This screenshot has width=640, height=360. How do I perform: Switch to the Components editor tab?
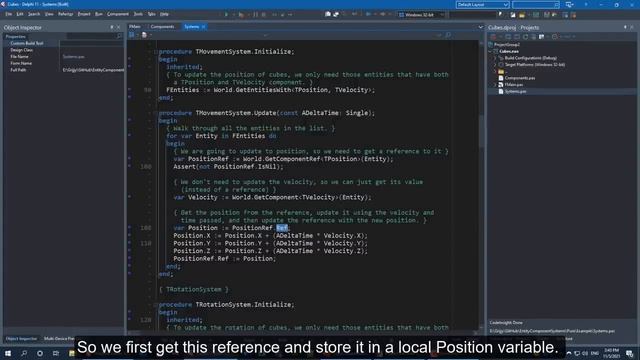tap(162, 27)
